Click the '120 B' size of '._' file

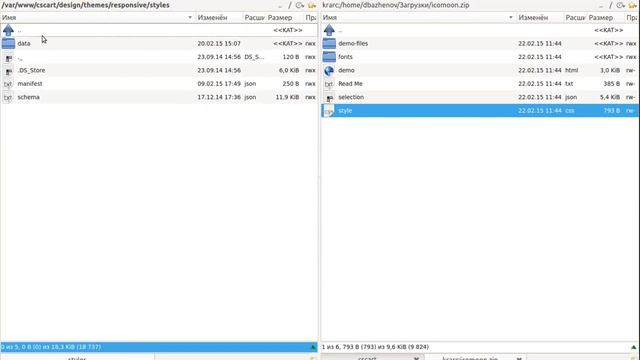click(291, 57)
